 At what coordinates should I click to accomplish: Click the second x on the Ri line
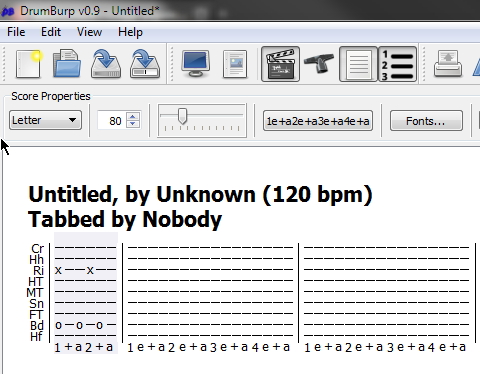click(90, 270)
